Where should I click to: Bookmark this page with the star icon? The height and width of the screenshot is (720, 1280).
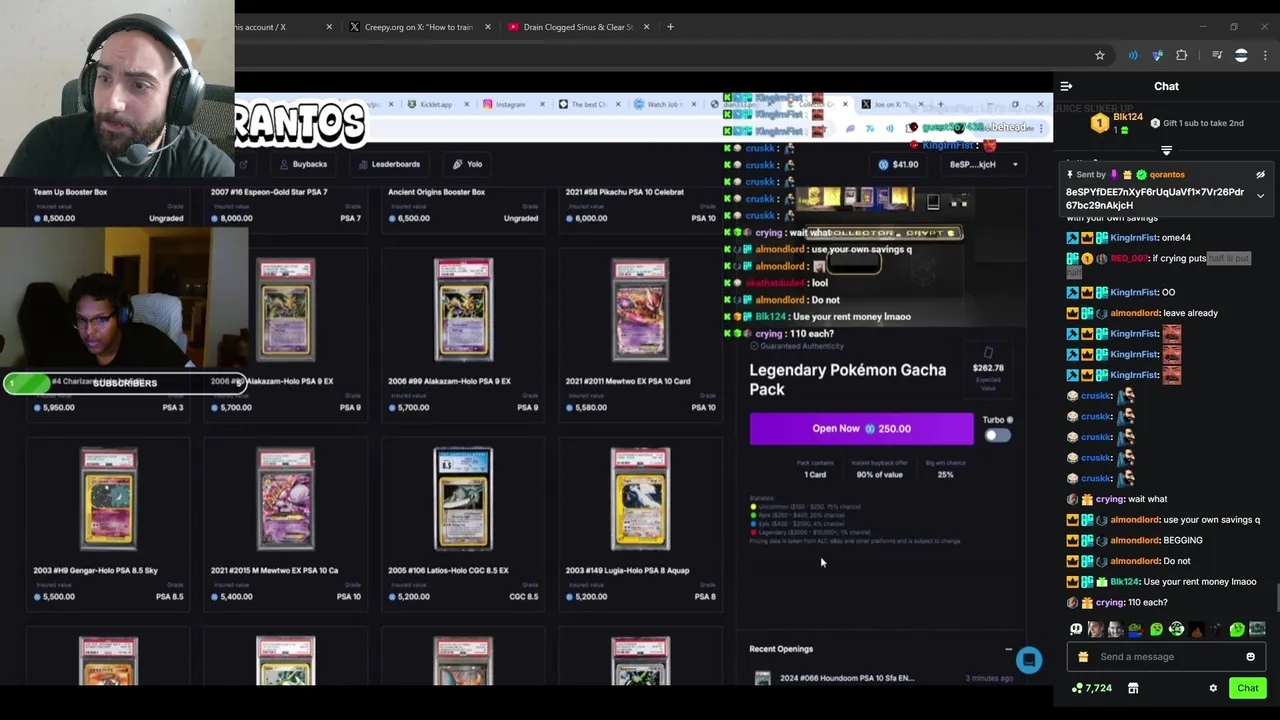pos(1099,56)
